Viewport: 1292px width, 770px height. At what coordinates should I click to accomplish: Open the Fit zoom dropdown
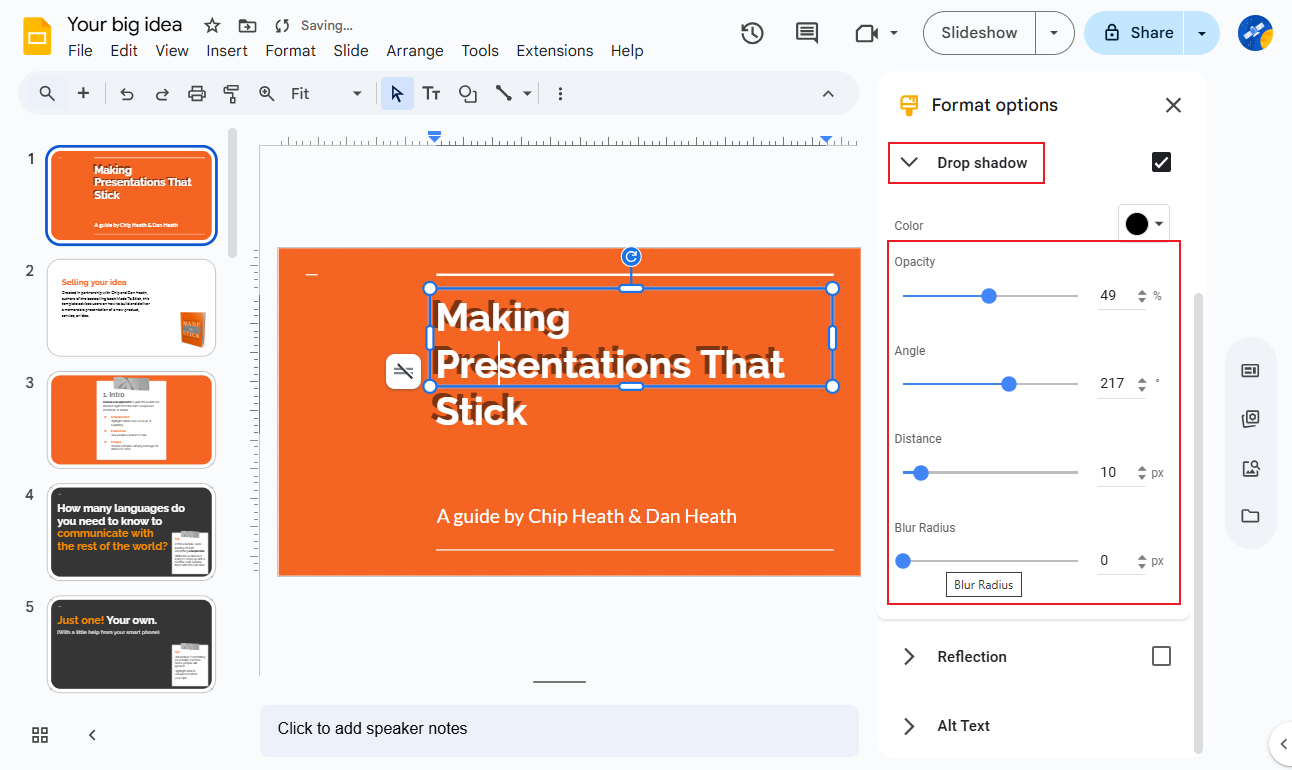tap(358, 93)
